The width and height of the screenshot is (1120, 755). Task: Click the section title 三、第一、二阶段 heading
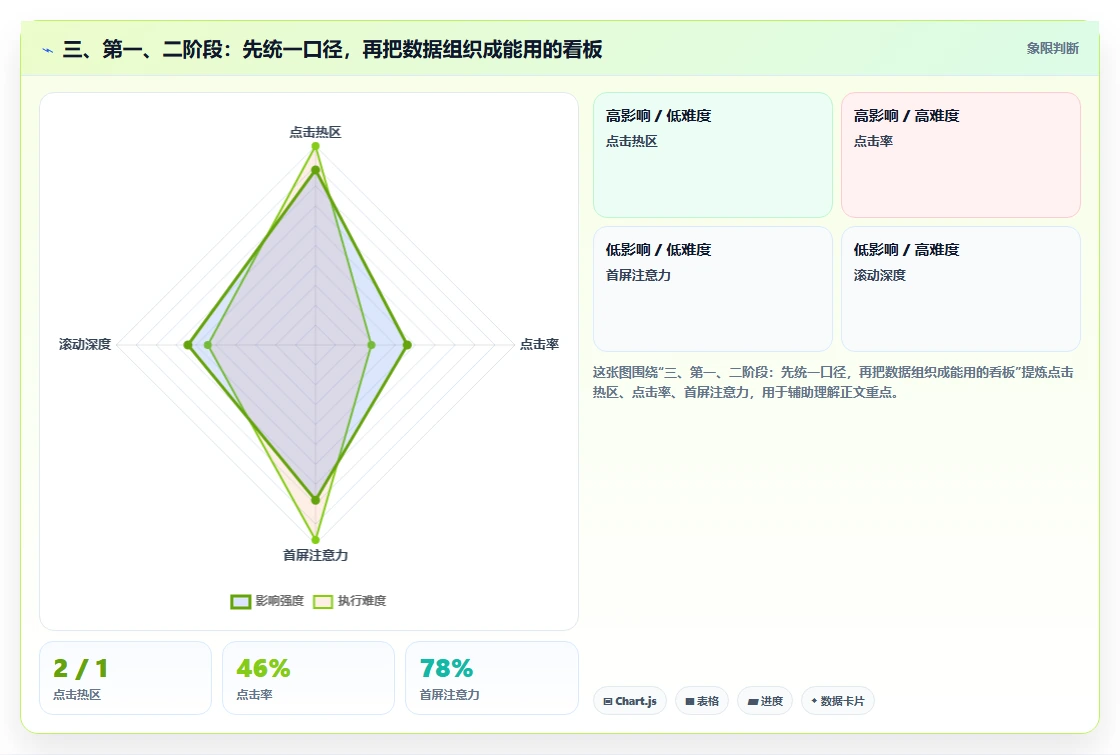pyautogui.click(x=332, y=49)
